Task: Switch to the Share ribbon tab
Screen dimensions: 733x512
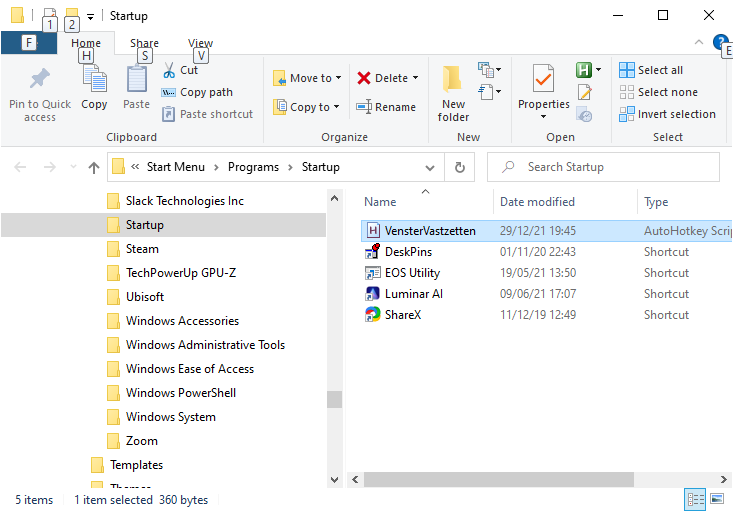Action: click(x=144, y=43)
